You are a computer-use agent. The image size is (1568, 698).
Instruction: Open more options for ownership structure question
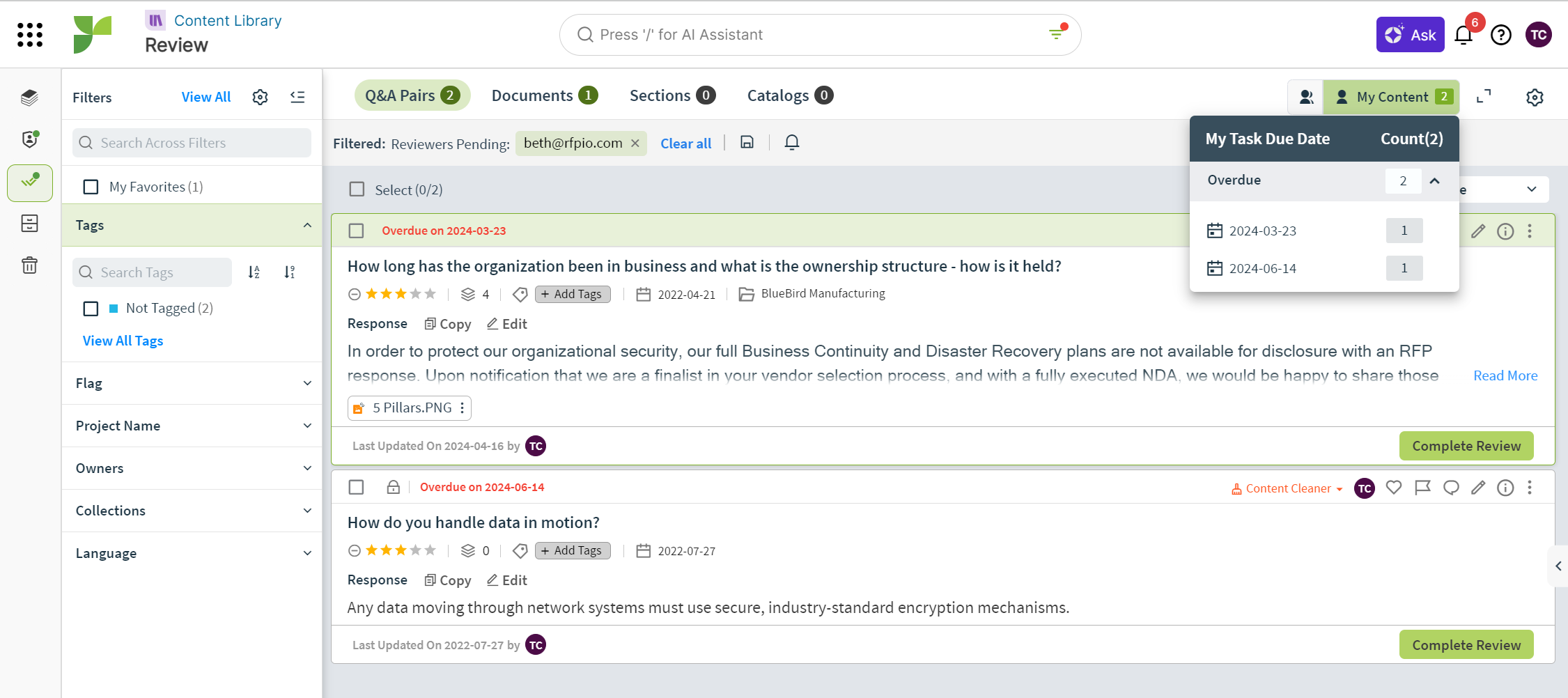(x=1530, y=231)
